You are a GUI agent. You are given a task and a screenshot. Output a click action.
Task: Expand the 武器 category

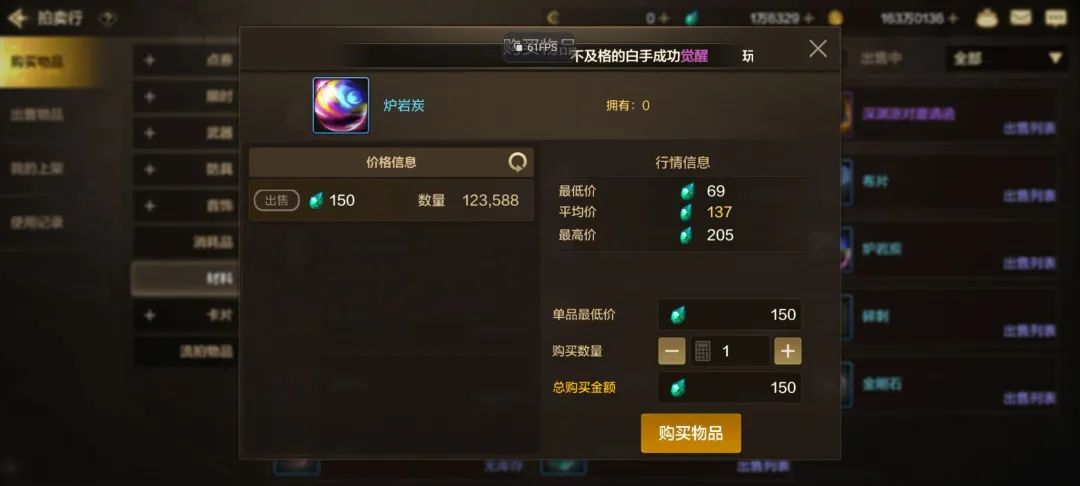[185, 132]
